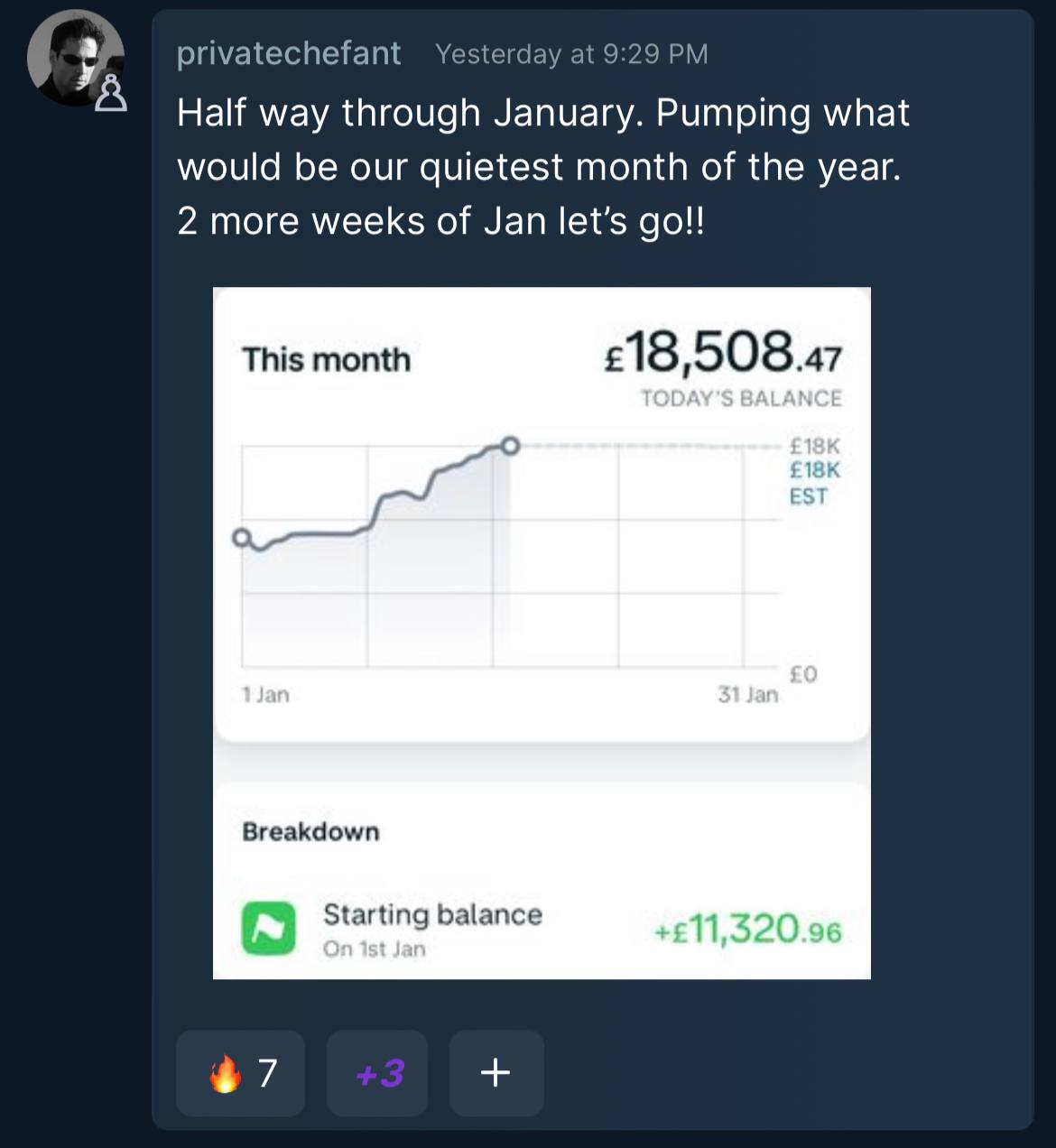Click the green flag Starting balance icon
This screenshot has height=1148, width=1056.
(268, 929)
